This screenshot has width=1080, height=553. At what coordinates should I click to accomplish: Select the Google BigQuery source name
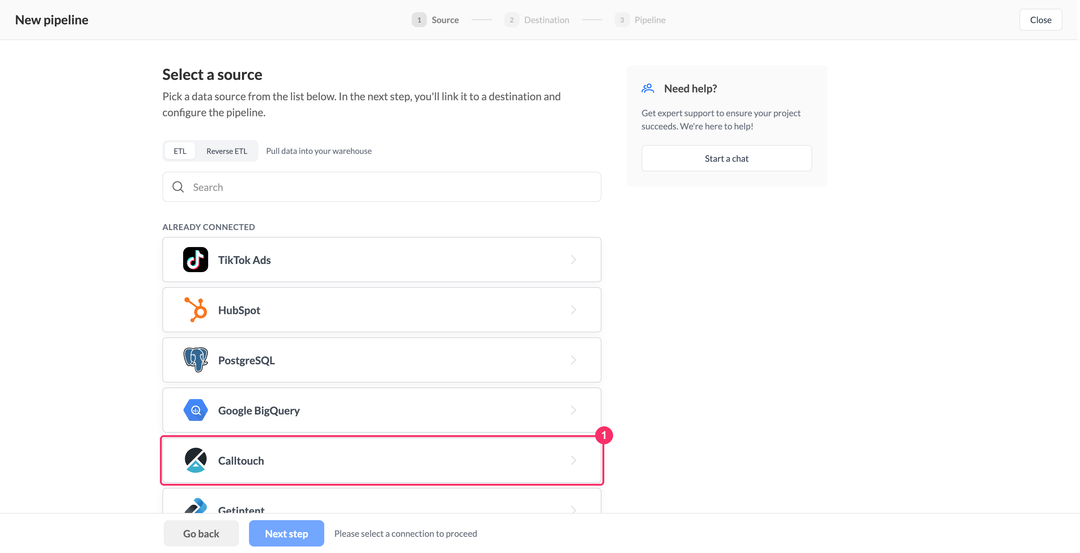point(259,410)
